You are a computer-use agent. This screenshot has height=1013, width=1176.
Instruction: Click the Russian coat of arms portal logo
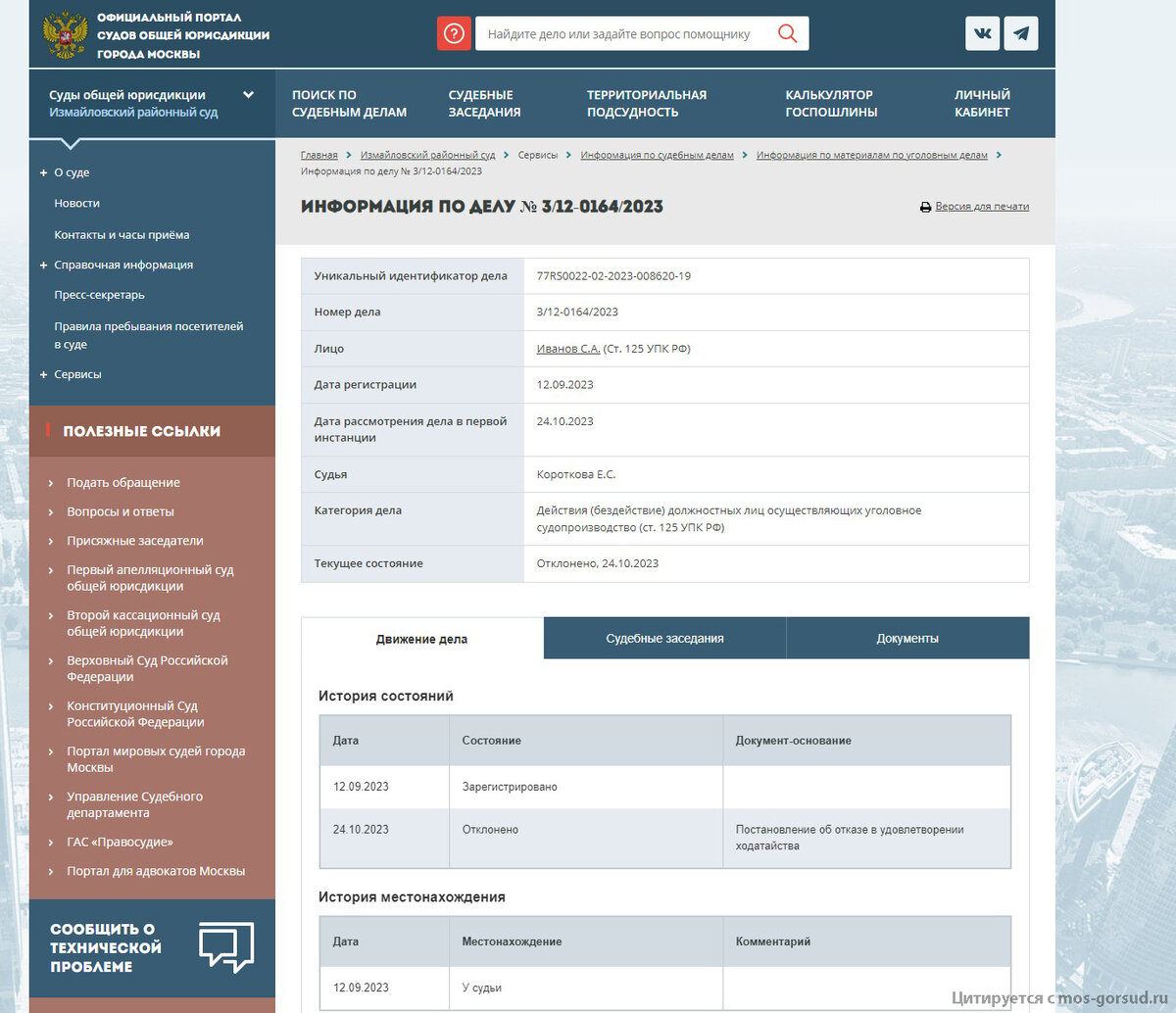[x=65, y=32]
